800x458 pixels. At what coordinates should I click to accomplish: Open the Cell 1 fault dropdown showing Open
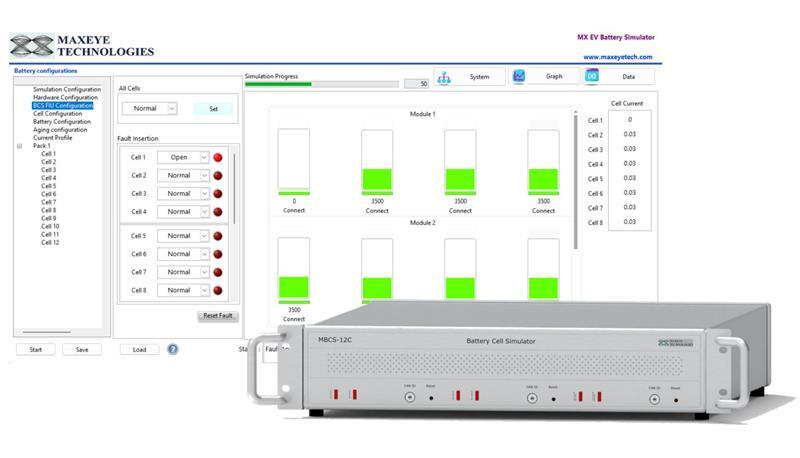(x=183, y=158)
